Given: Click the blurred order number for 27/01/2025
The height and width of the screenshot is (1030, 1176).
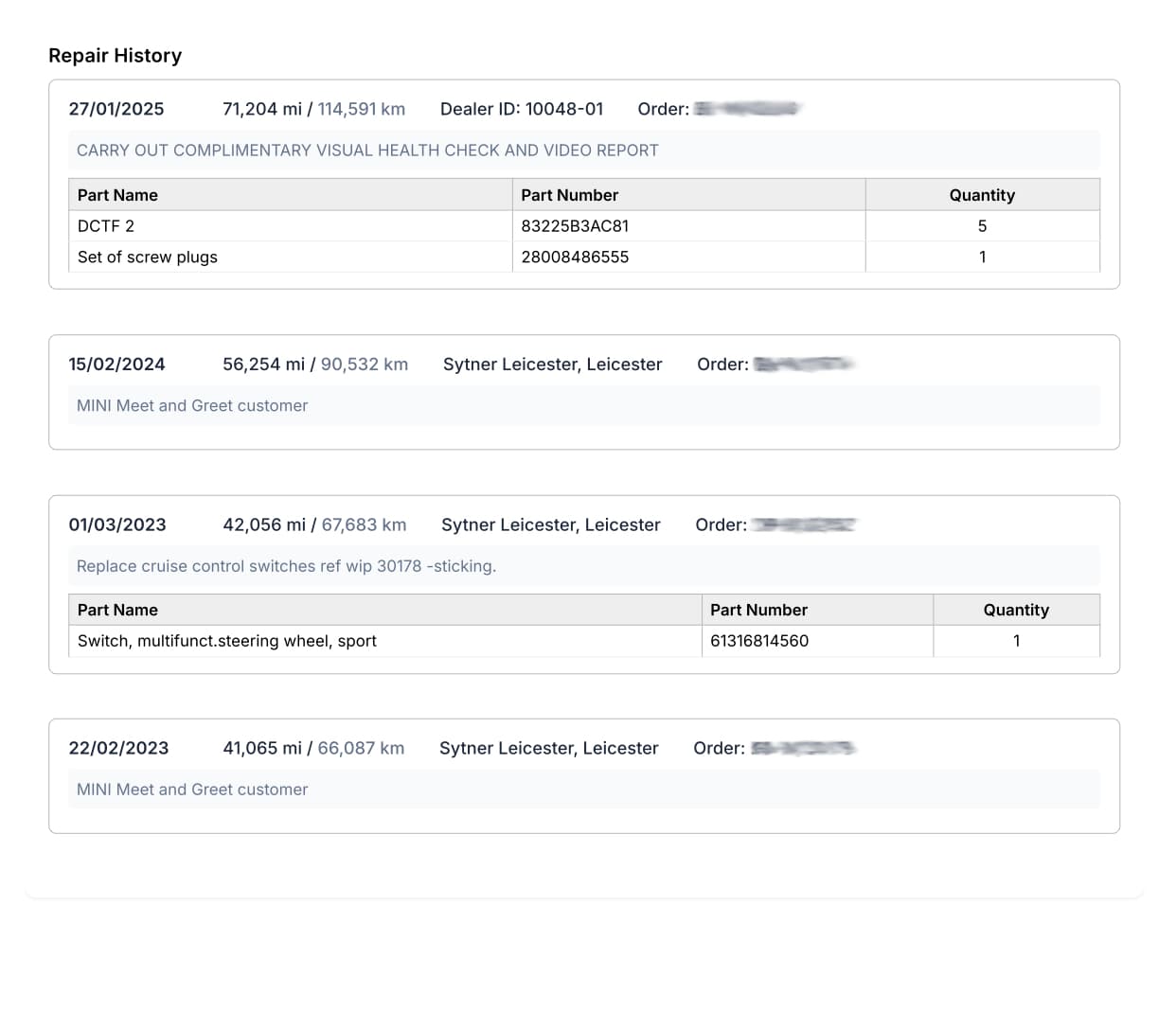Looking at the screenshot, I should [746, 109].
